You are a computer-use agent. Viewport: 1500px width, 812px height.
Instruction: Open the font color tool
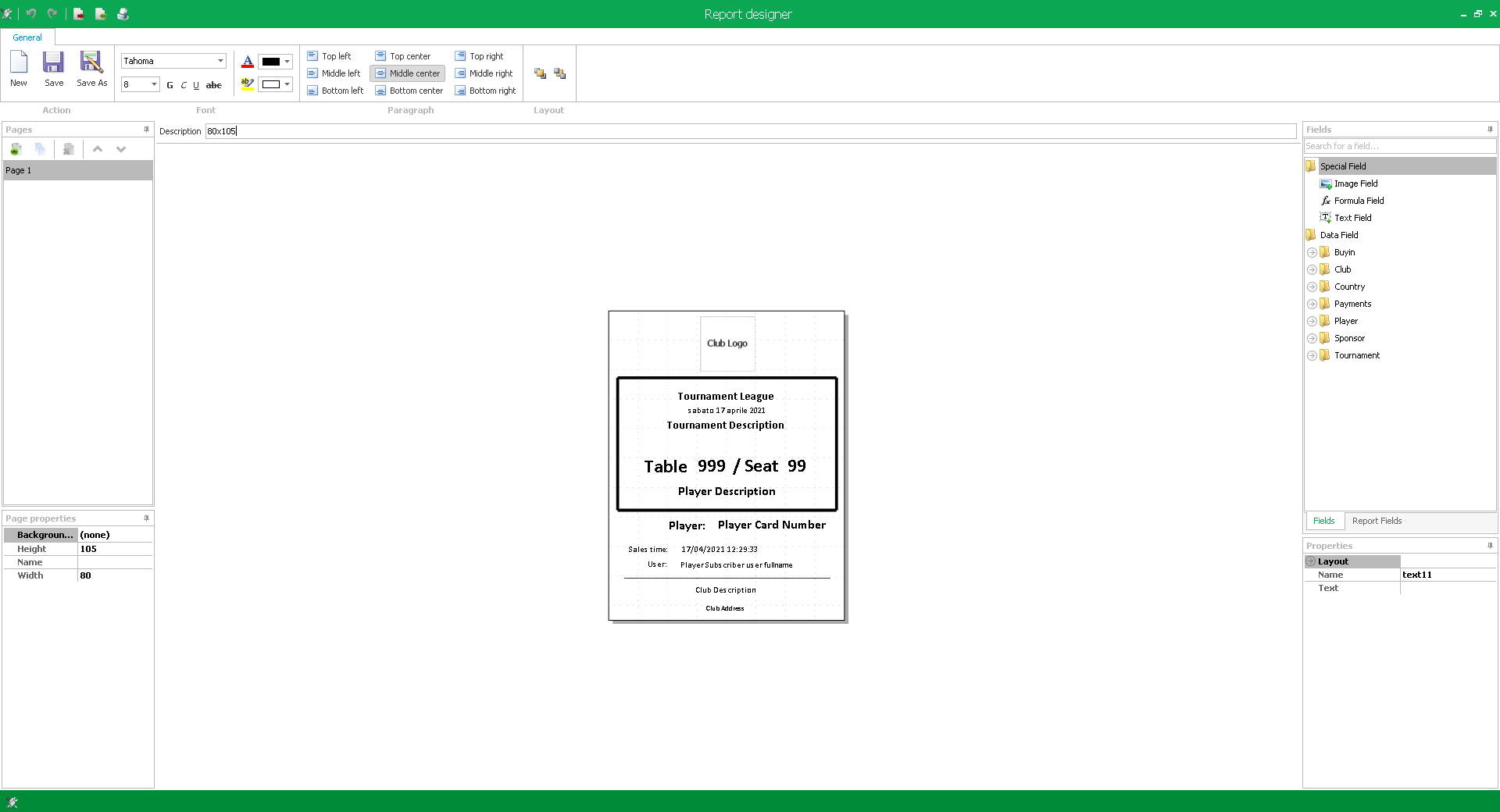pyautogui.click(x=247, y=62)
